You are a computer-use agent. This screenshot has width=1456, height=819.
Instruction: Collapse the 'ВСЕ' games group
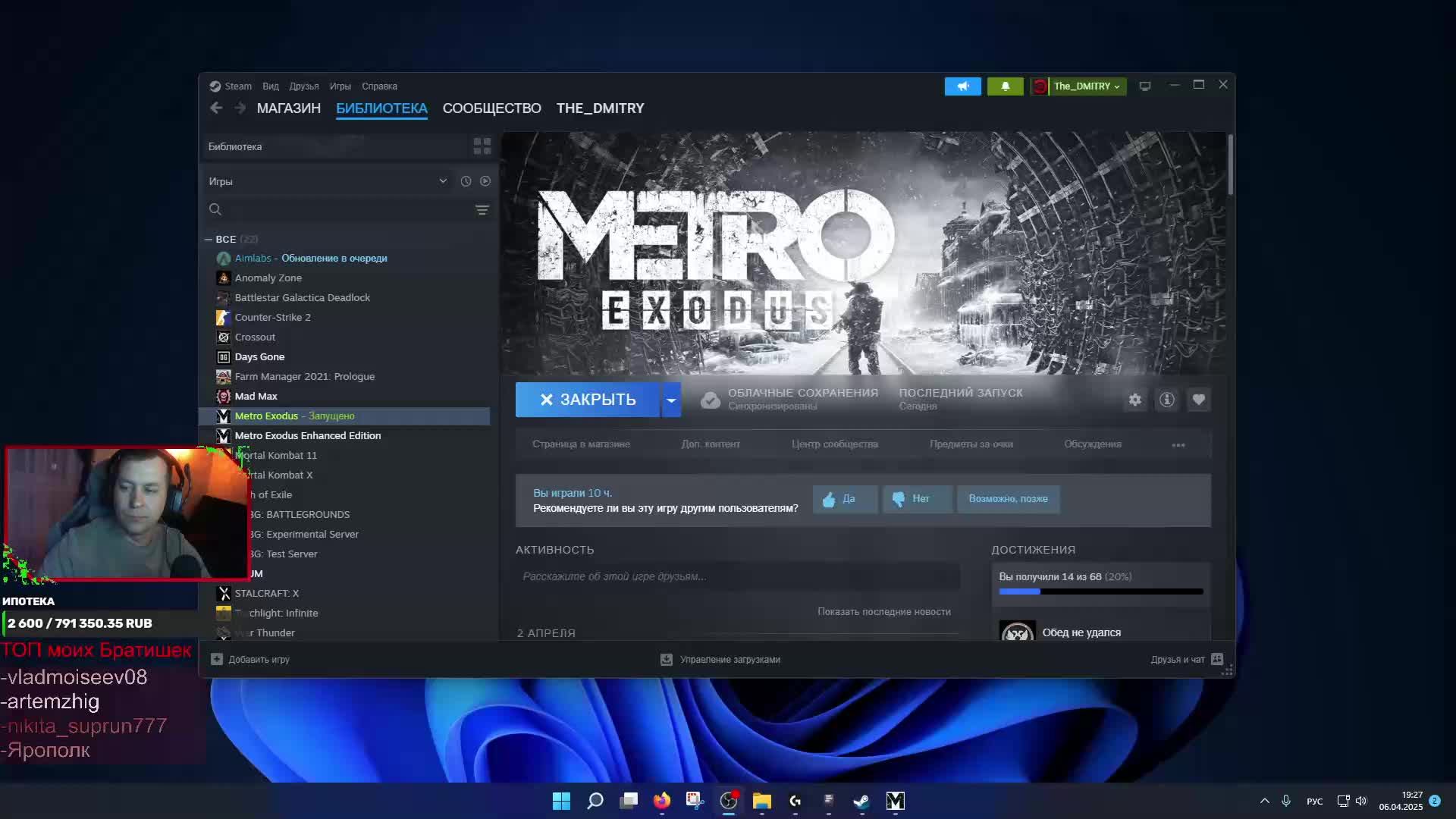click(x=209, y=239)
